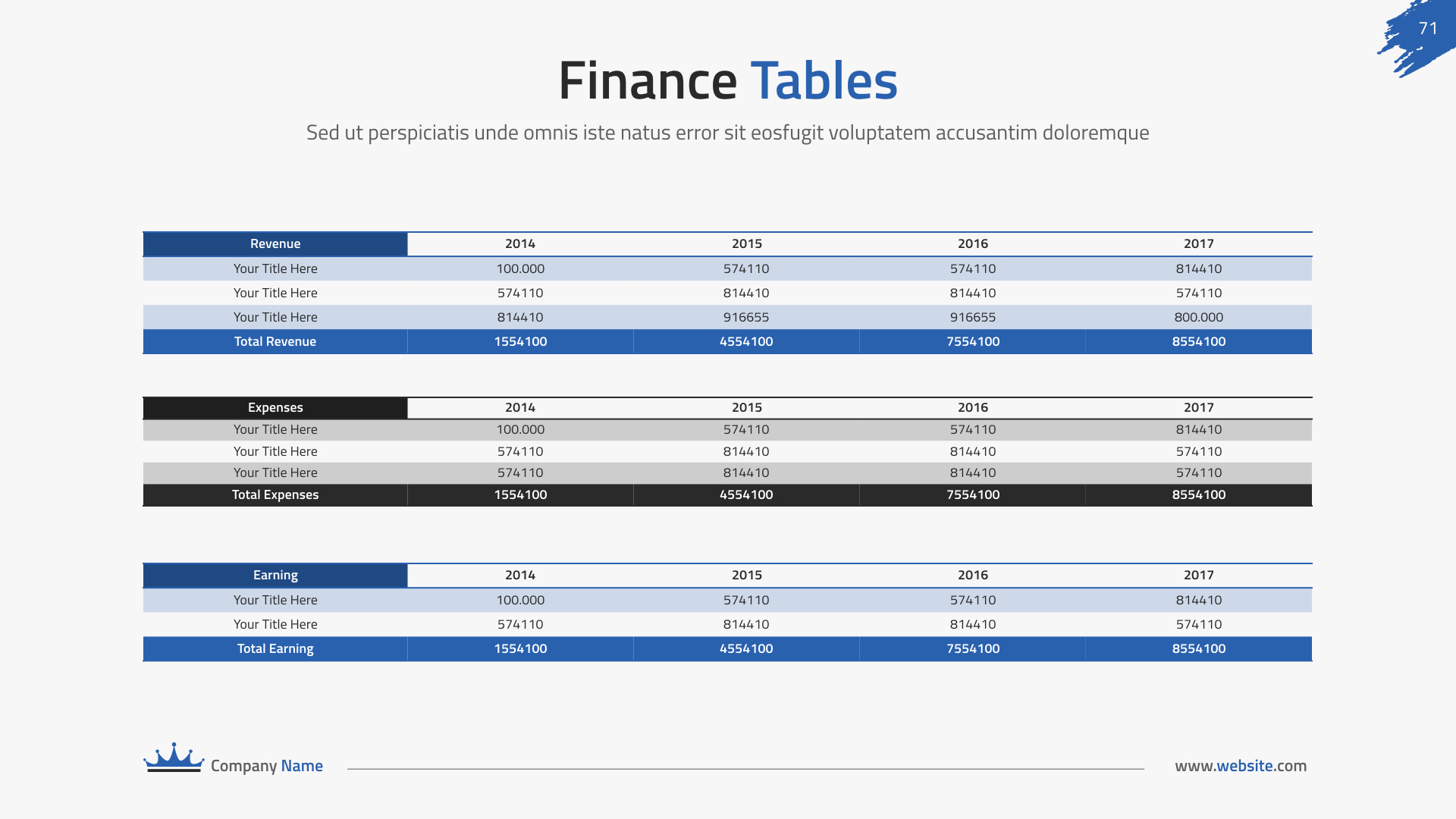Select the 800.000 value in Revenue table

point(1198,318)
